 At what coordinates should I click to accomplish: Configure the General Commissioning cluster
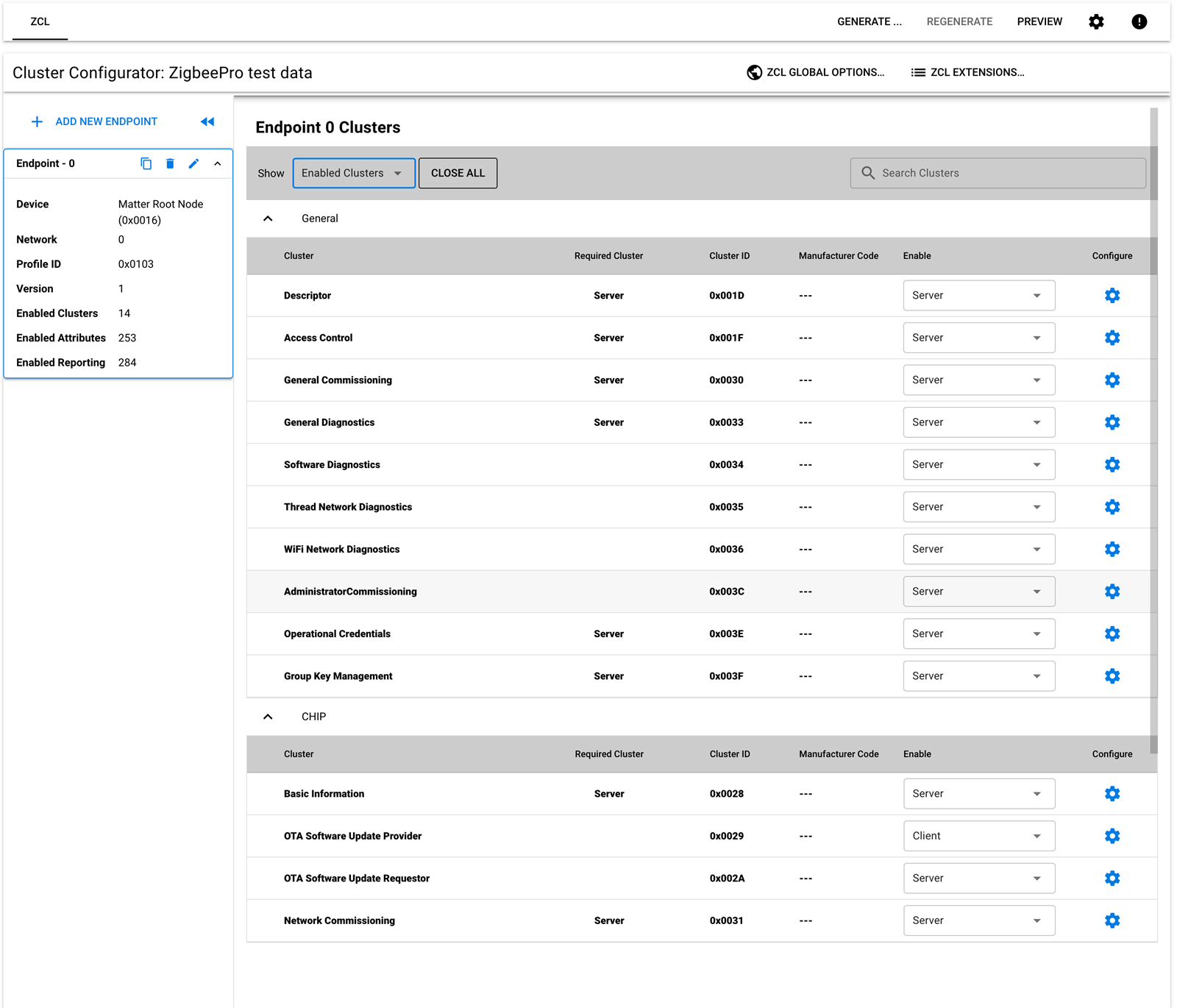1112,380
